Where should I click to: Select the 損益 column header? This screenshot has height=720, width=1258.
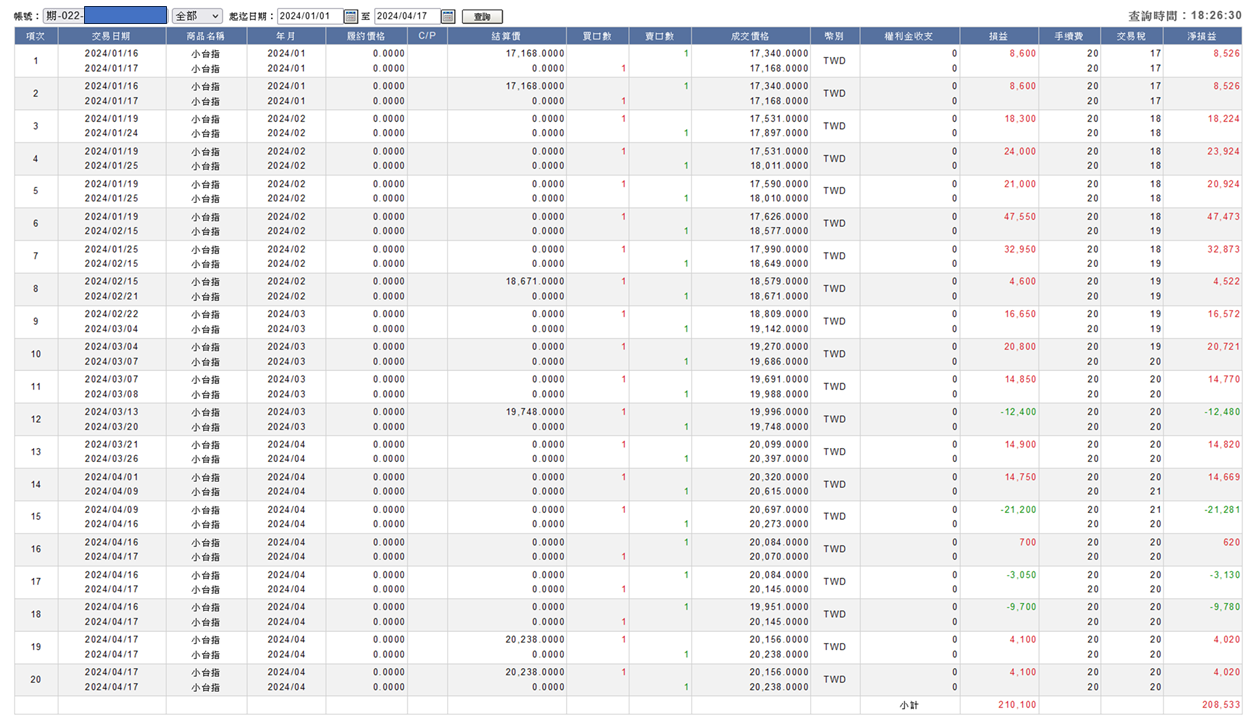tap(999, 36)
